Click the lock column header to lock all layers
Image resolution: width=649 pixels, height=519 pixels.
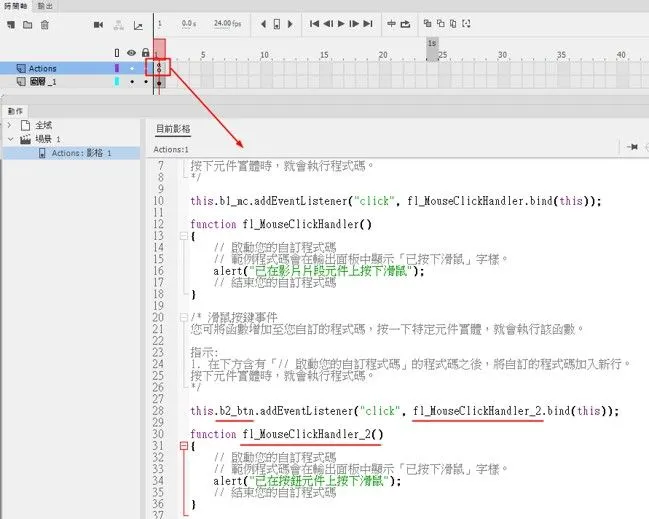point(145,53)
